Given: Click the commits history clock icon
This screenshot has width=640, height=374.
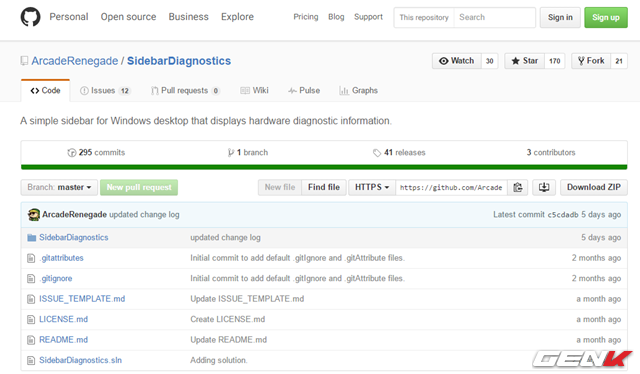Looking at the screenshot, I should [71, 153].
